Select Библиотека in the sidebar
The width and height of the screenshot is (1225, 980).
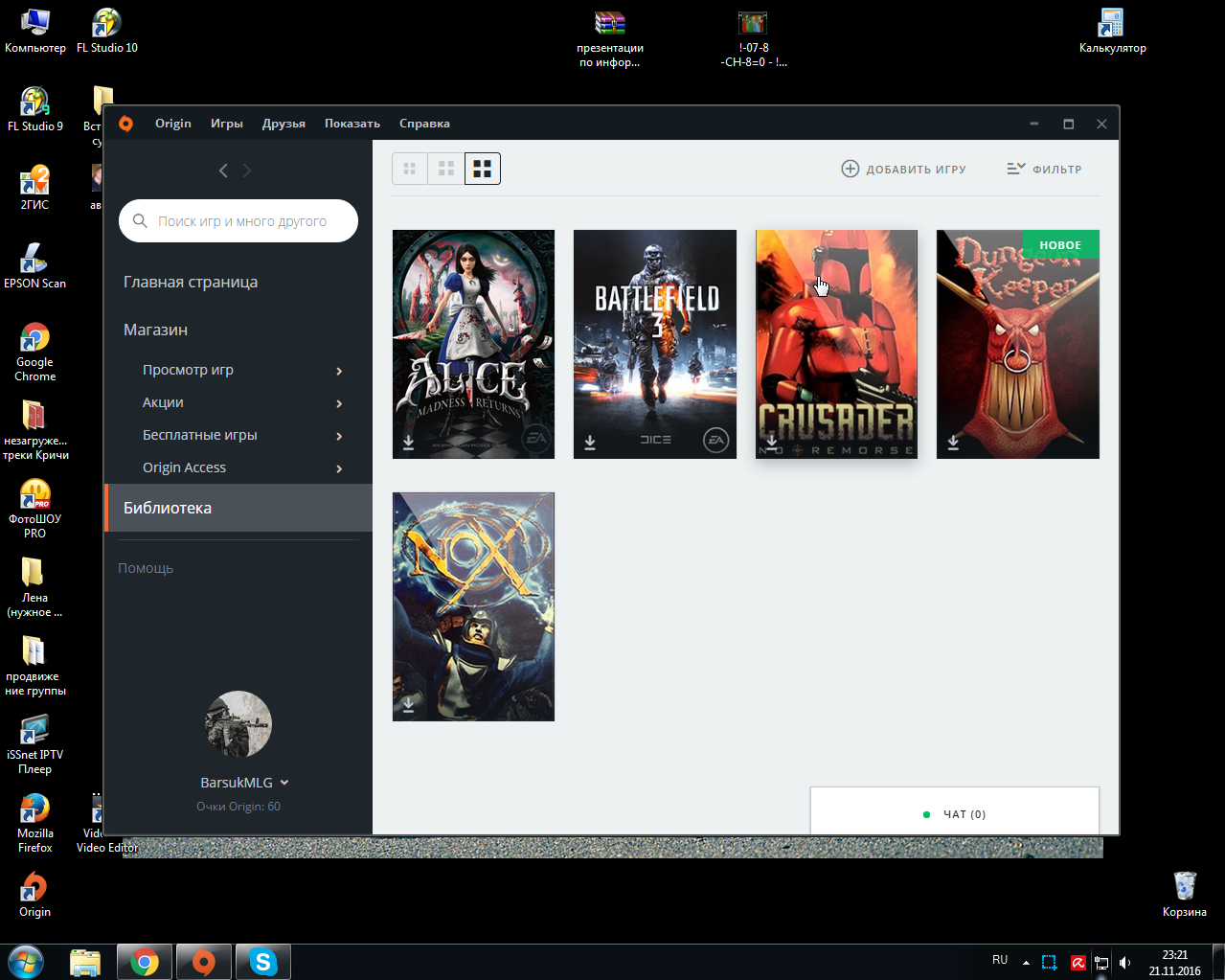coord(238,508)
